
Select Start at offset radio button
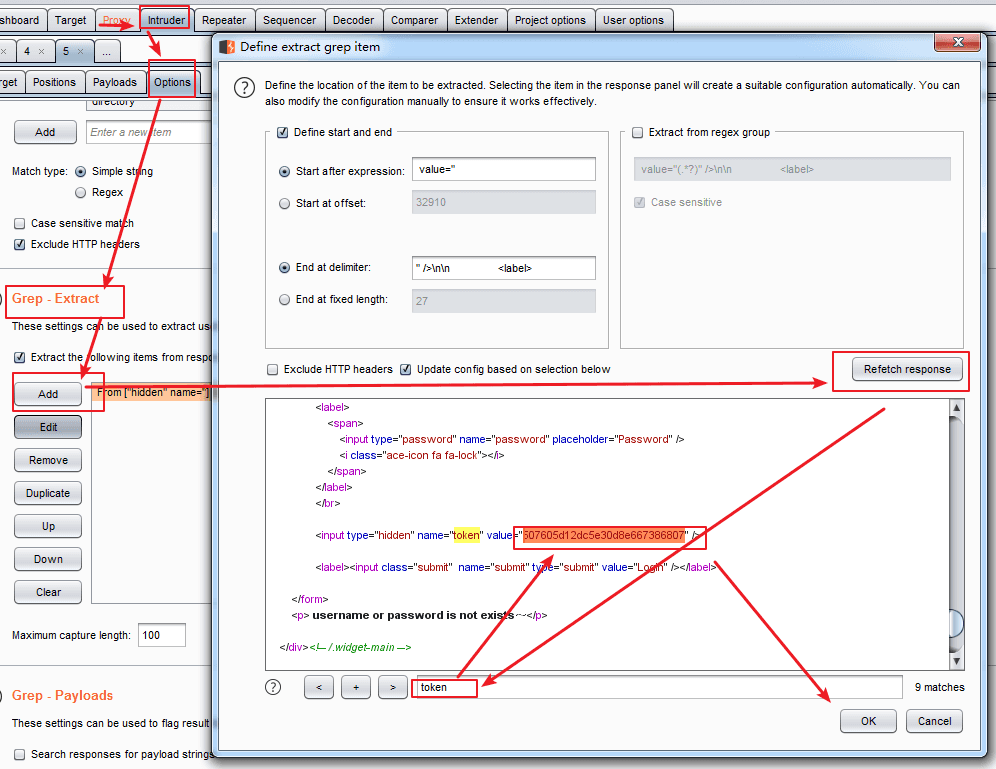(x=285, y=204)
